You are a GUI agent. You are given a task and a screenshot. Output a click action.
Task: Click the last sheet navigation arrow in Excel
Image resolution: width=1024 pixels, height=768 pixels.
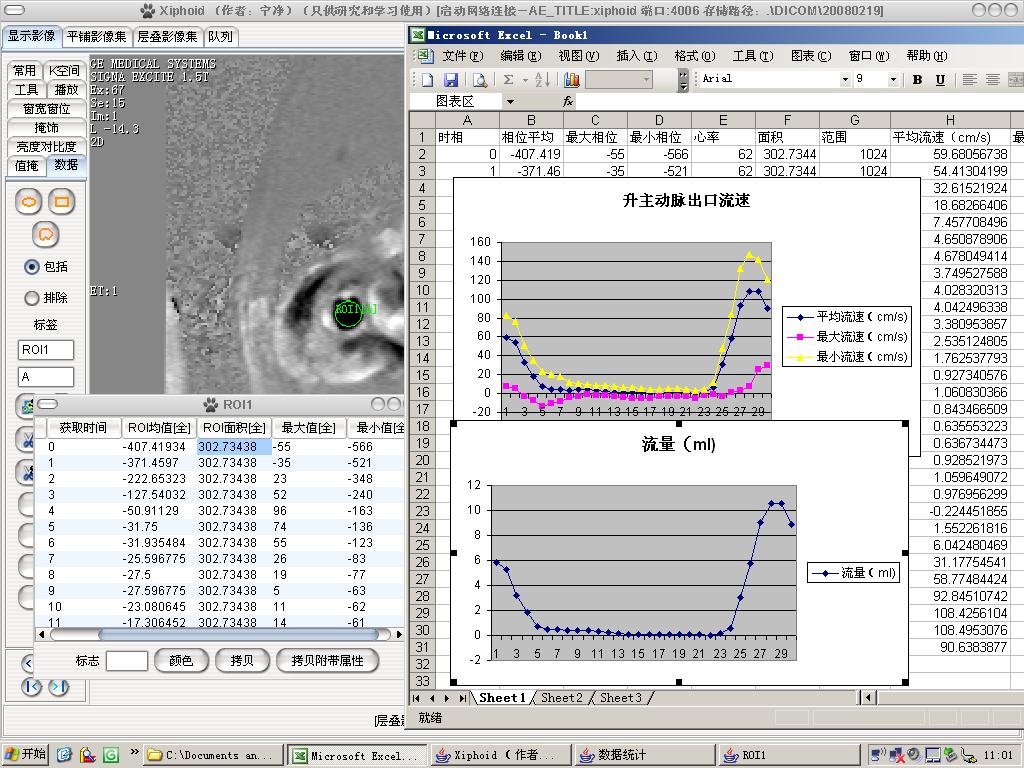point(462,698)
